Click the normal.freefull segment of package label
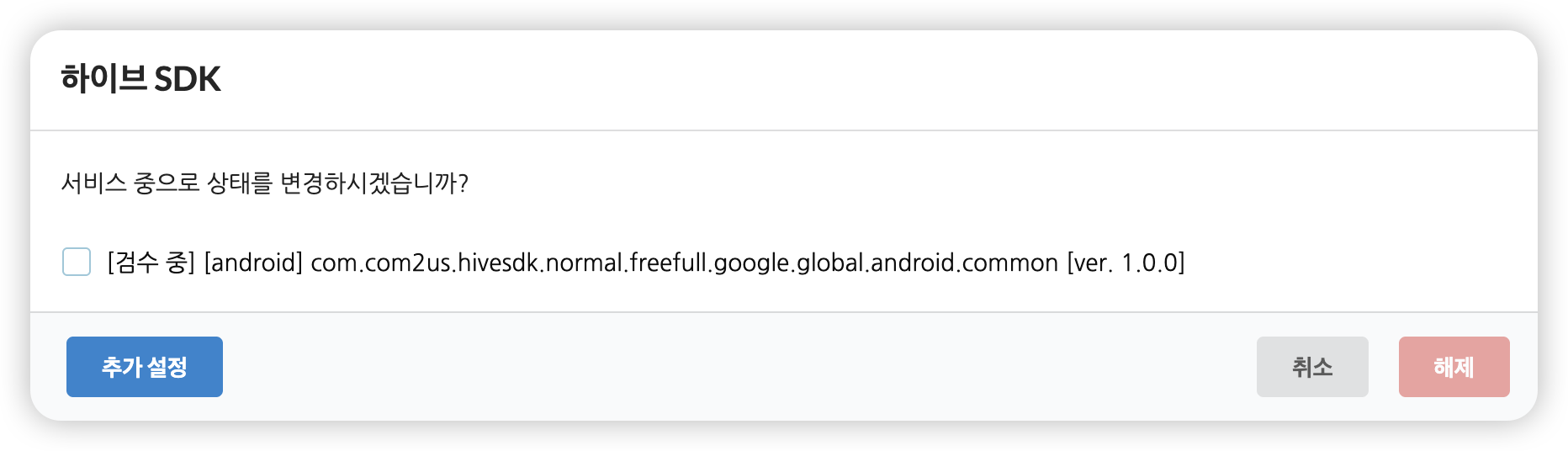Screen dimensions: 1568x451 [626, 263]
